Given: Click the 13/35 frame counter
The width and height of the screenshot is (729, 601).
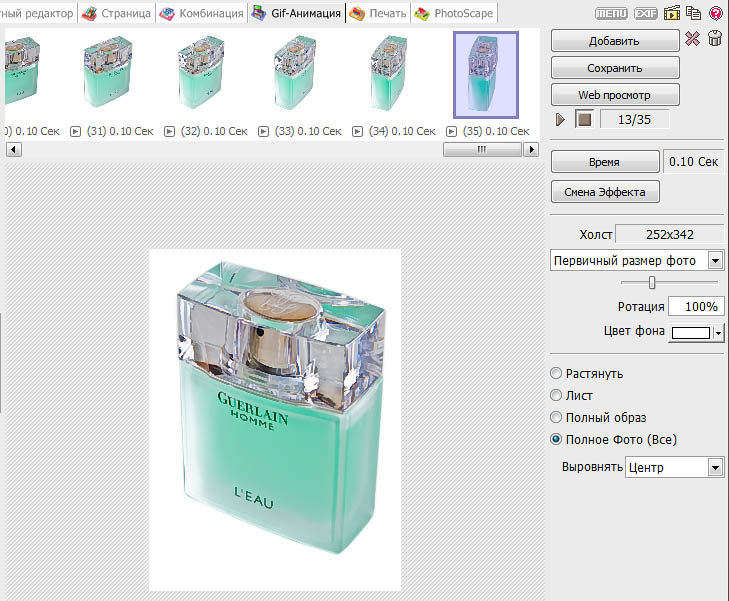Looking at the screenshot, I should [x=635, y=119].
